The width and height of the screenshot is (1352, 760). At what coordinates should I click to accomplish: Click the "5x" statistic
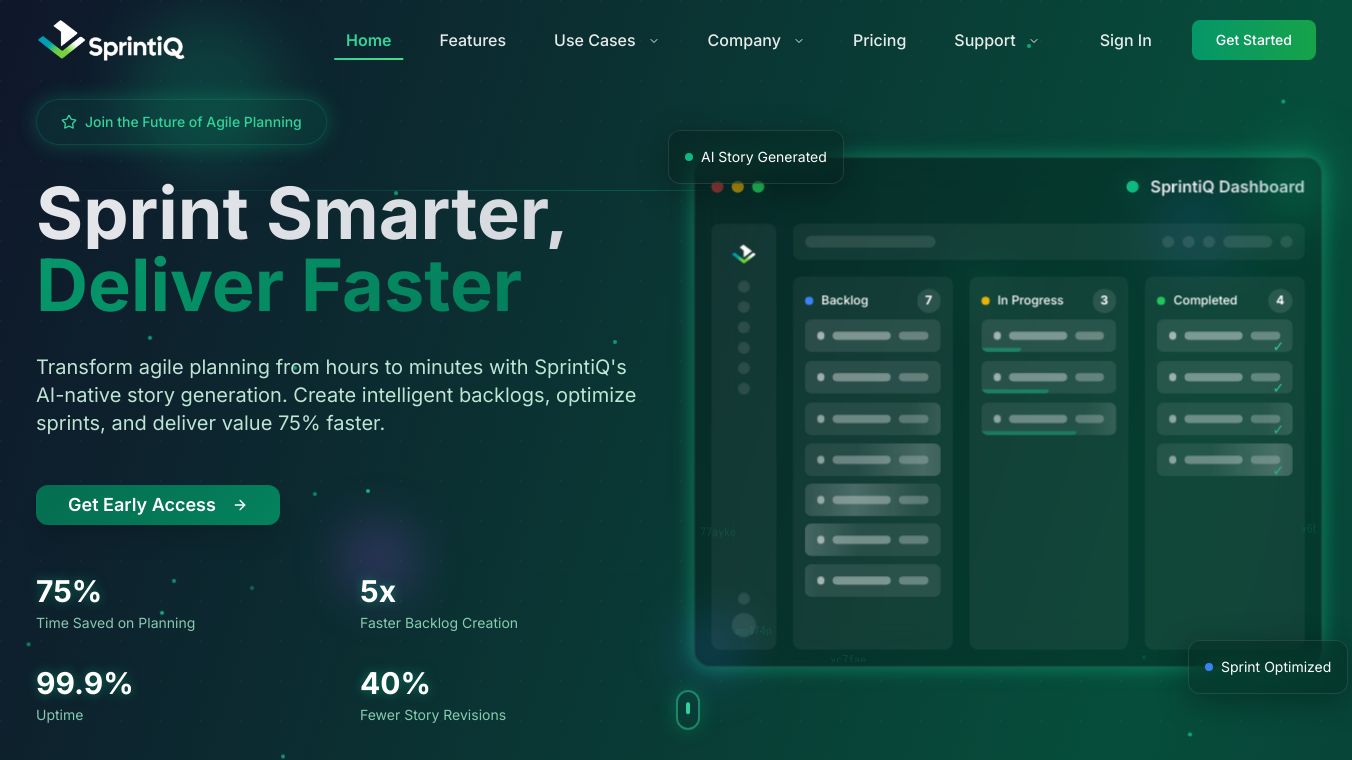pos(378,591)
